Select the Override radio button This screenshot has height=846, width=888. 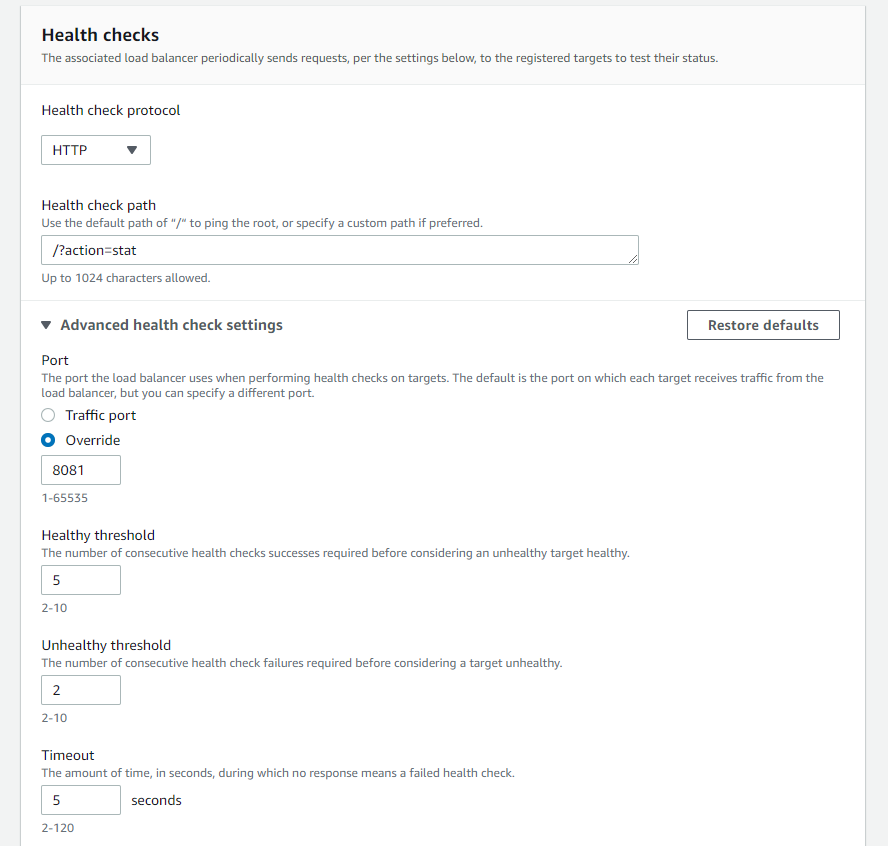pos(48,440)
